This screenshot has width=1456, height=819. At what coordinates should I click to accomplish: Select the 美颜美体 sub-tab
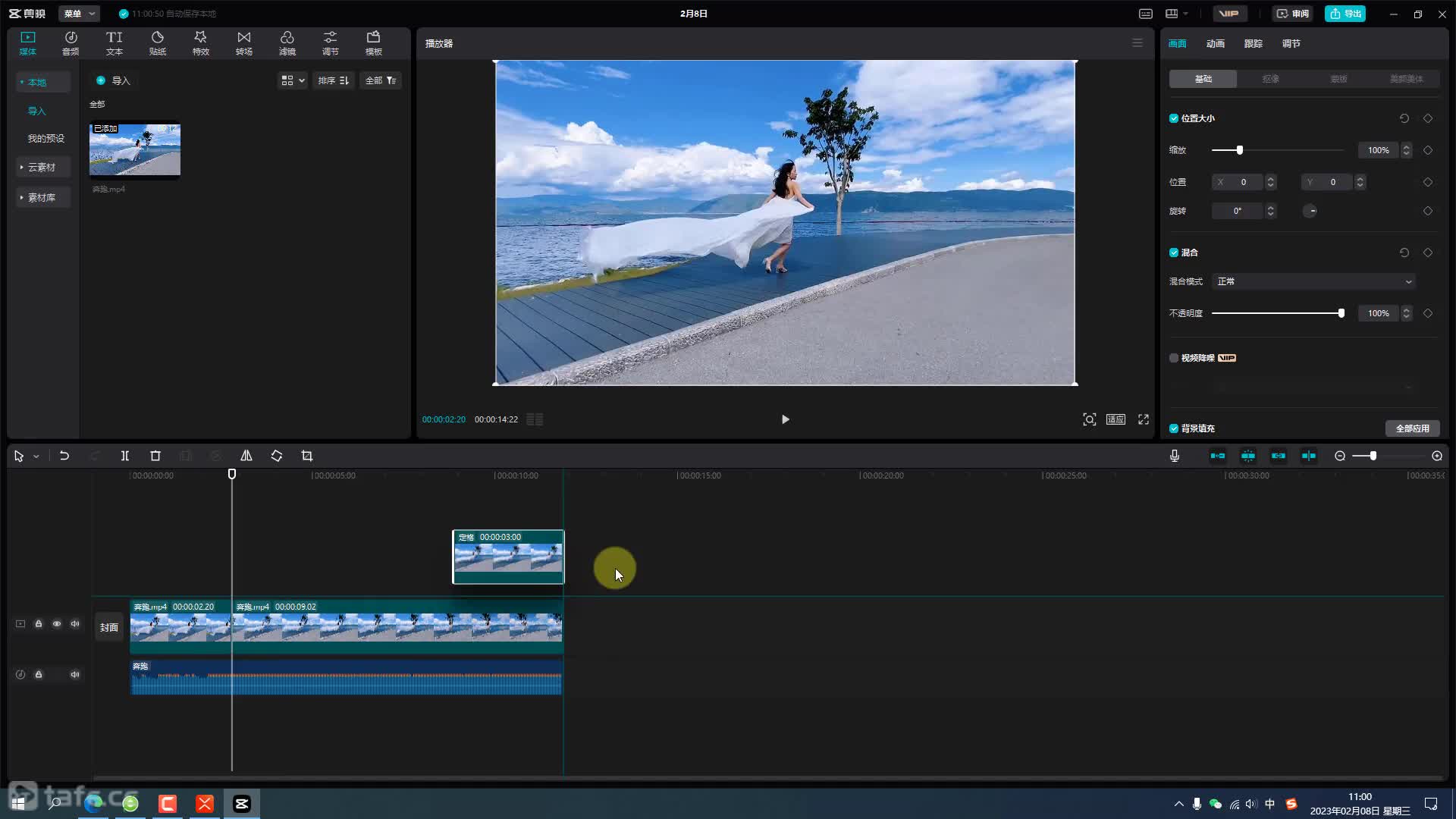coord(1406,79)
